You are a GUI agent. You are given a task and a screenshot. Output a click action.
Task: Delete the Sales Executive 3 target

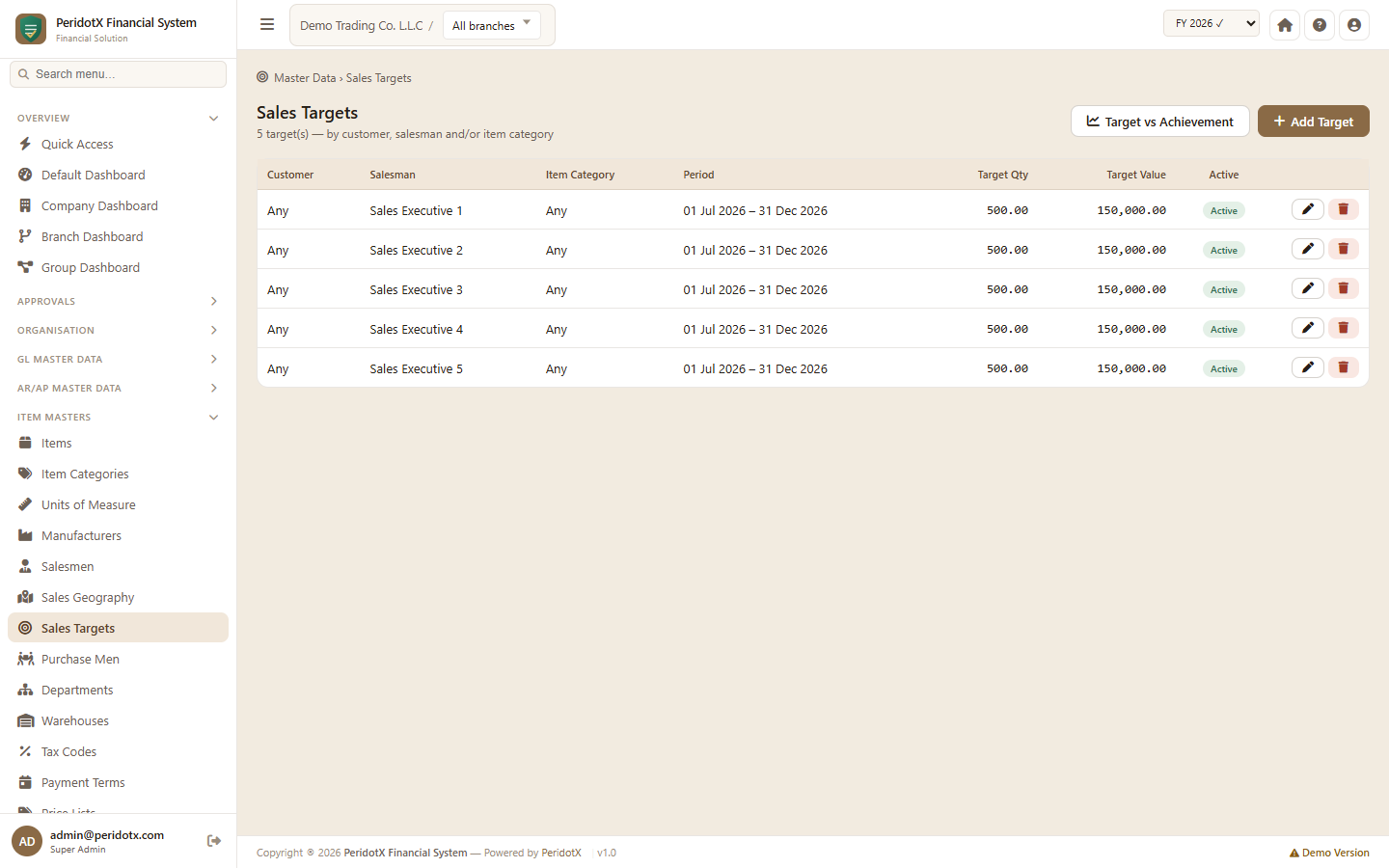tap(1343, 288)
